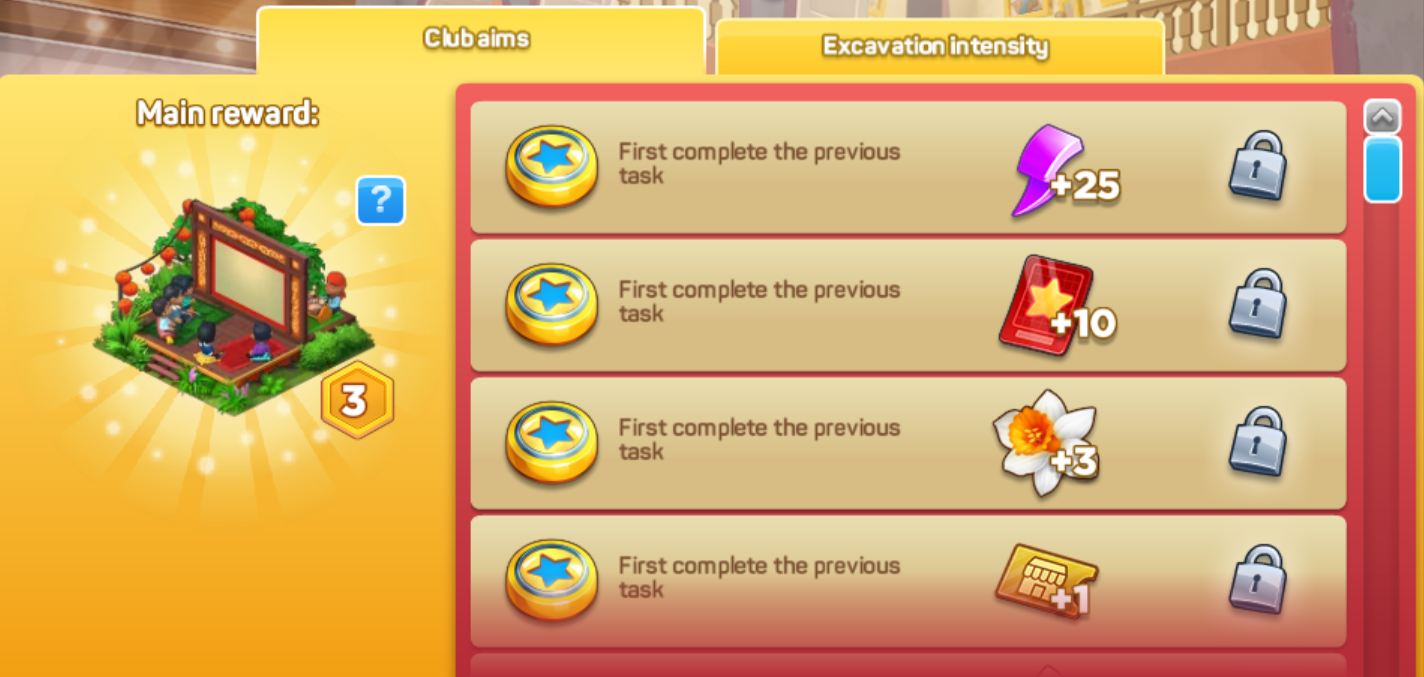The width and height of the screenshot is (1424, 677).
Task: Click the white daffodil +3 reward icon
Action: (x=1047, y=443)
